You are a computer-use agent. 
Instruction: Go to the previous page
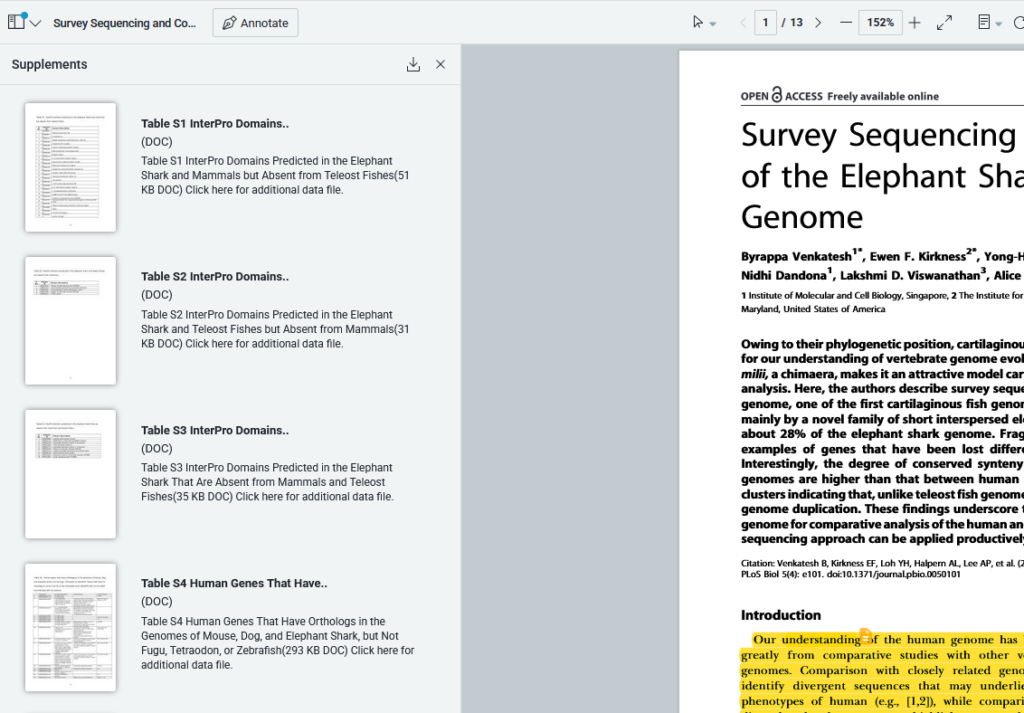[743, 23]
